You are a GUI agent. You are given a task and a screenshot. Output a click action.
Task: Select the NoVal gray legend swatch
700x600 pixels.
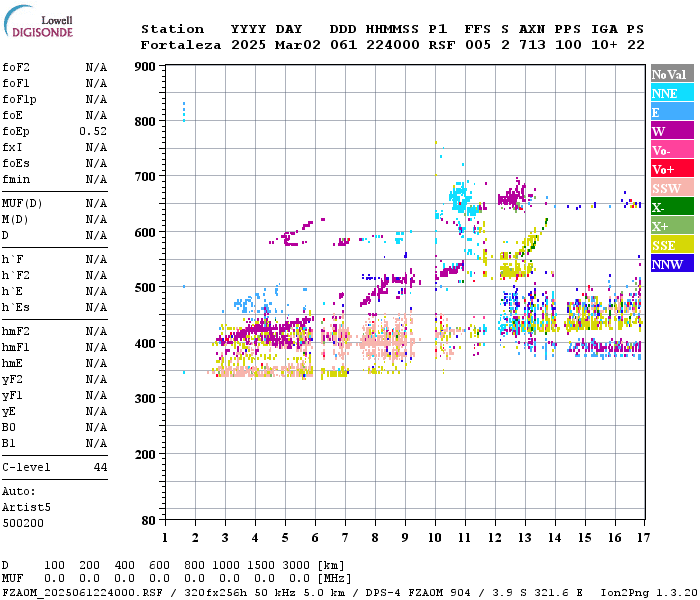pyautogui.click(x=672, y=74)
